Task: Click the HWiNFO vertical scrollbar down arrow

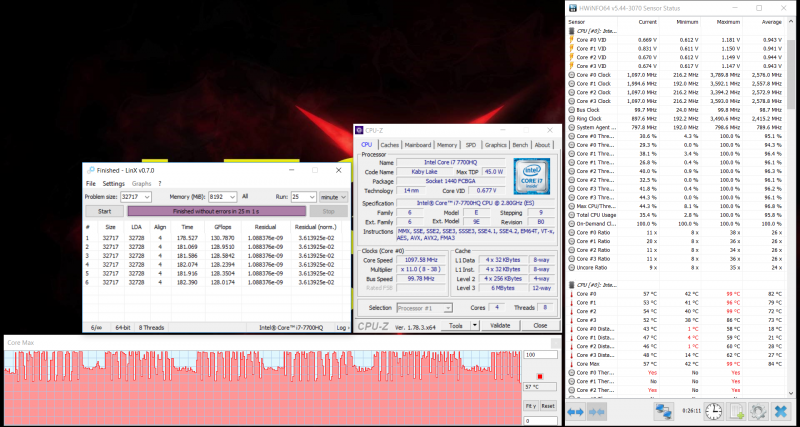Action: (791, 393)
